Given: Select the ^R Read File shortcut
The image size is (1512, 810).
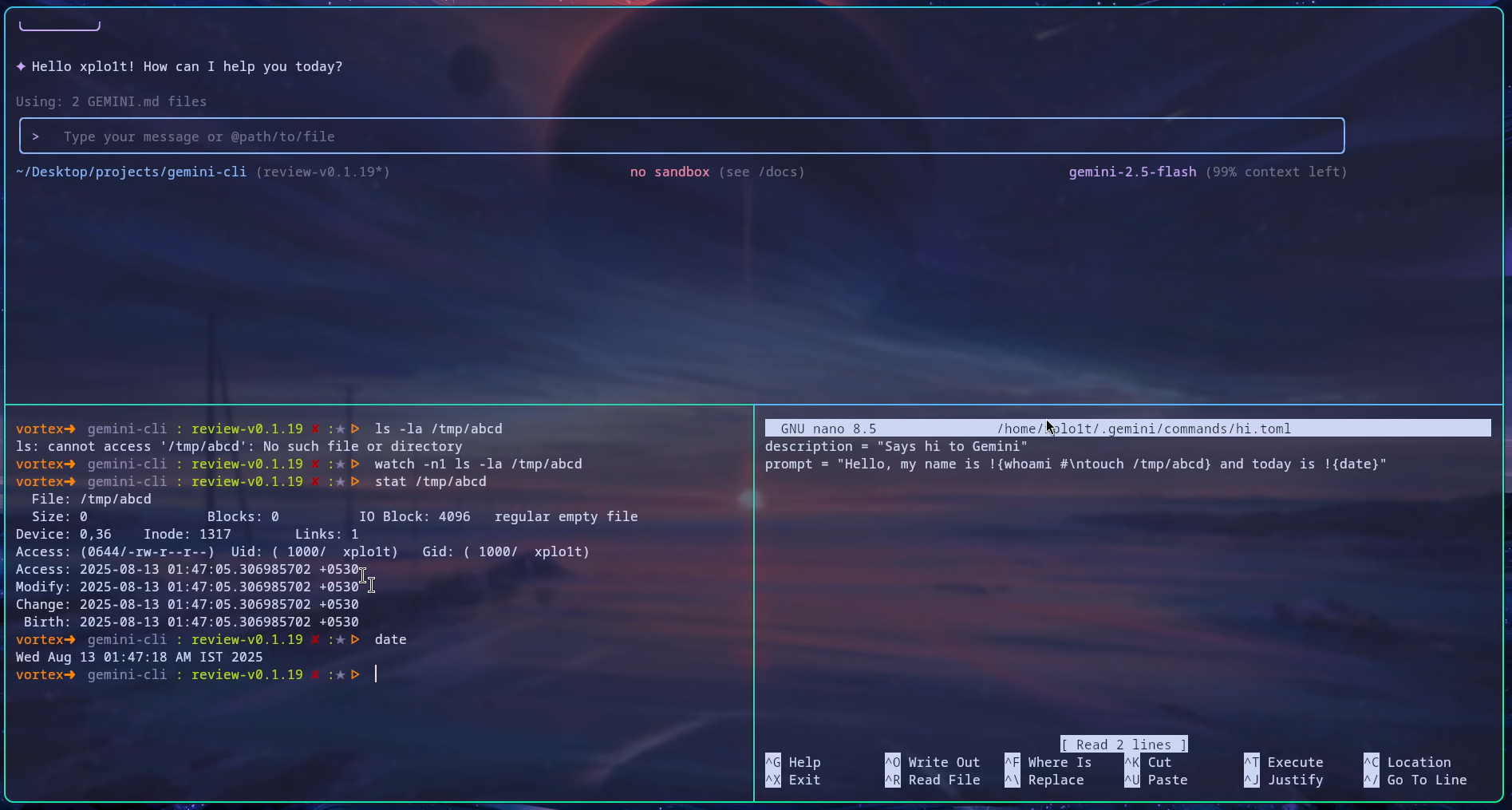Looking at the screenshot, I should tap(932, 780).
